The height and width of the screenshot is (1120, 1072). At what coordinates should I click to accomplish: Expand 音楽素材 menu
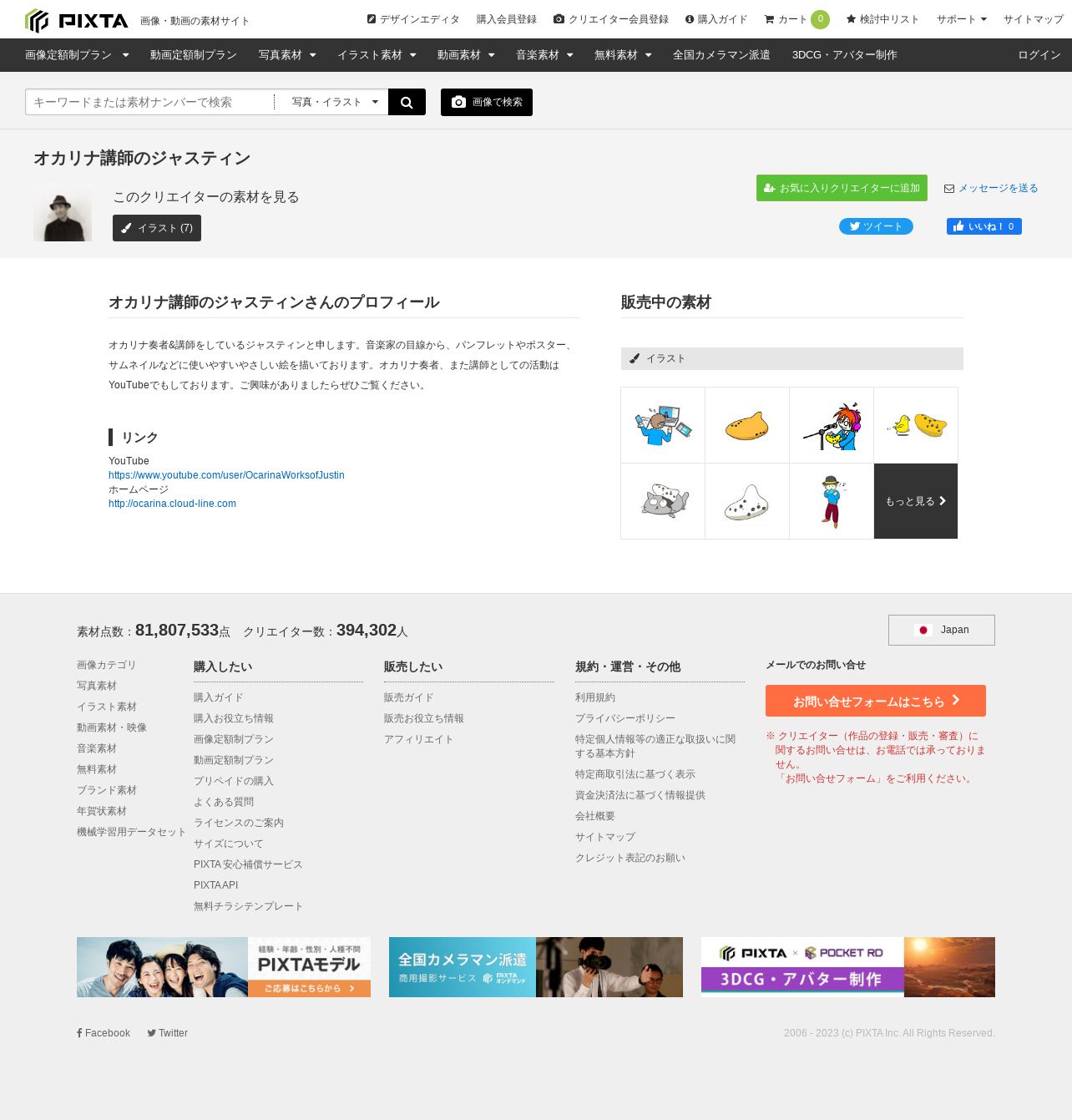(x=544, y=55)
